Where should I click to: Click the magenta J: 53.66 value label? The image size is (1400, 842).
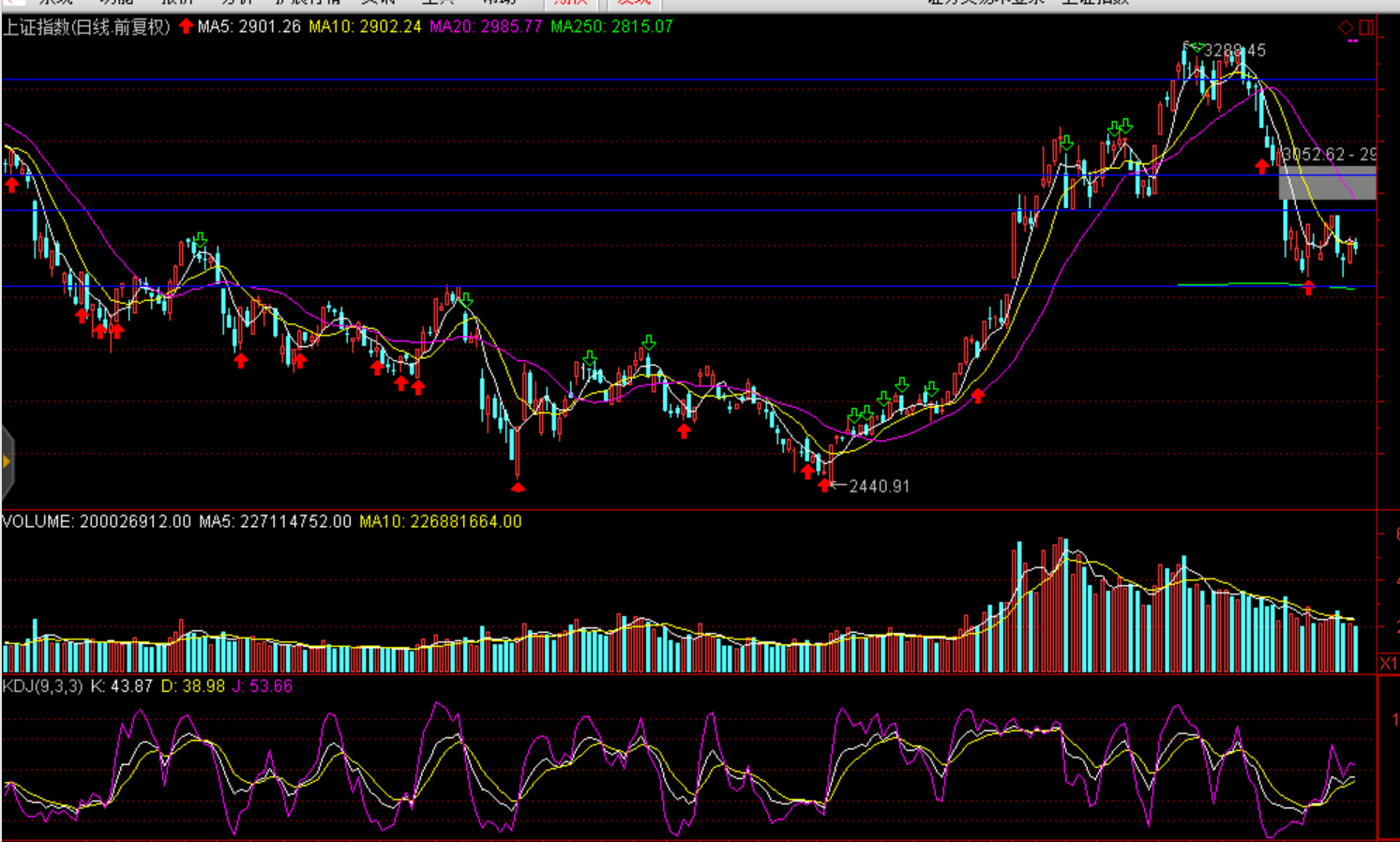pos(263,686)
